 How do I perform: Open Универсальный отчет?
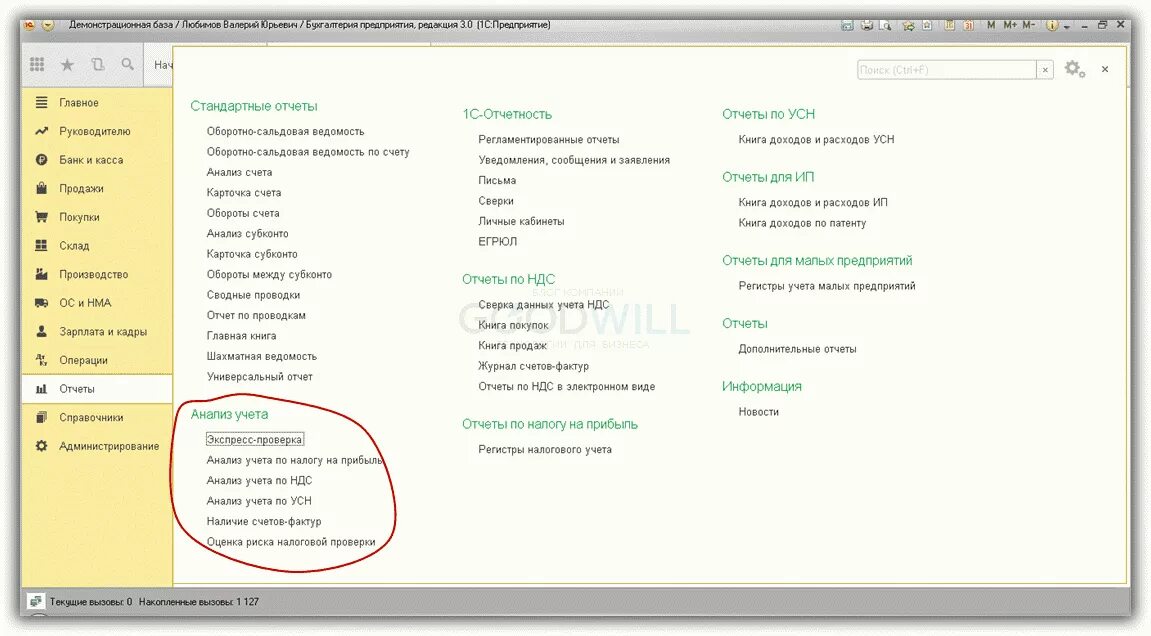[260, 377]
